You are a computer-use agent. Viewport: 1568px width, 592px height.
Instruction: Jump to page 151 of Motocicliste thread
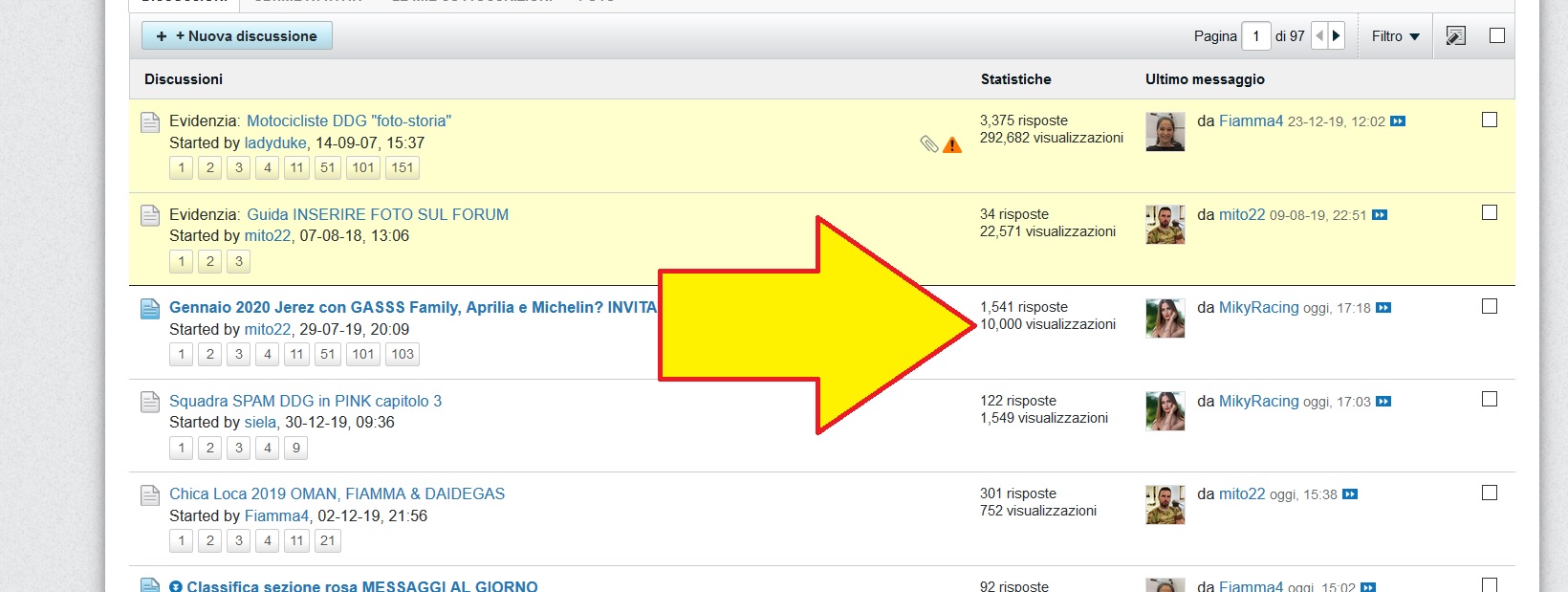click(x=403, y=167)
